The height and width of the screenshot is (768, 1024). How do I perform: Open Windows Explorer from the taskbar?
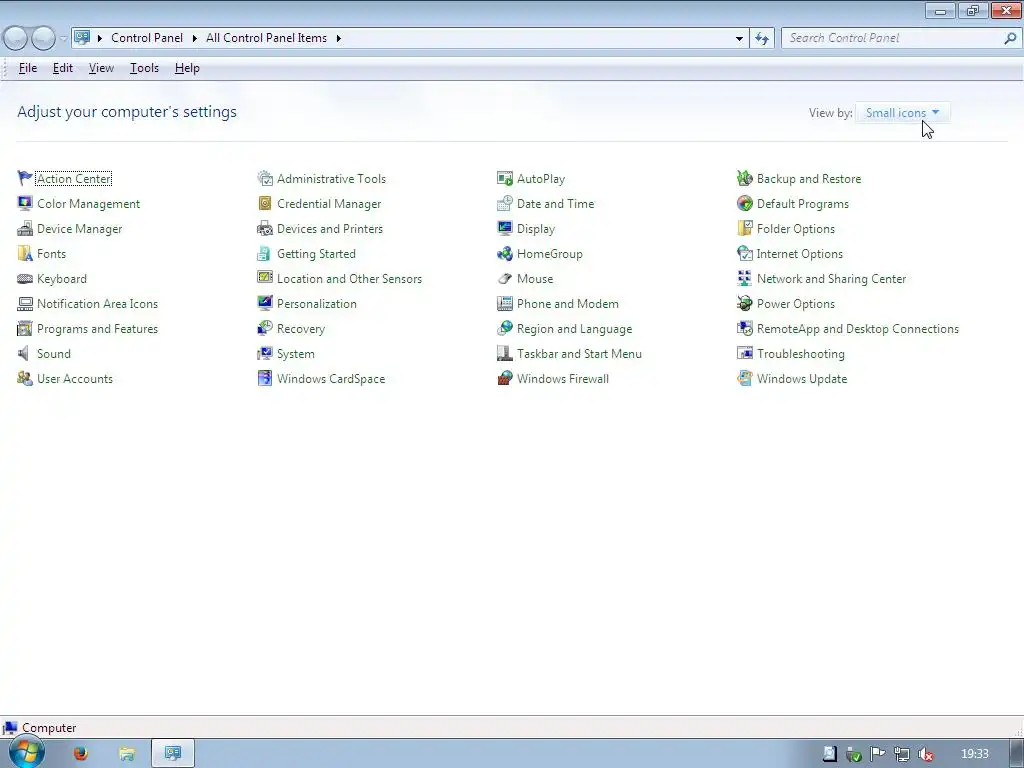click(127, 754)
